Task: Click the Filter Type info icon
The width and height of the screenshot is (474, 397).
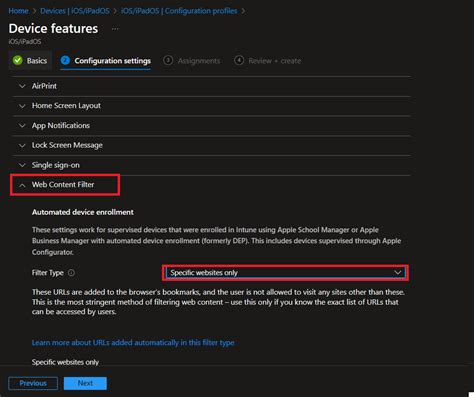Action: click(71, 273)
